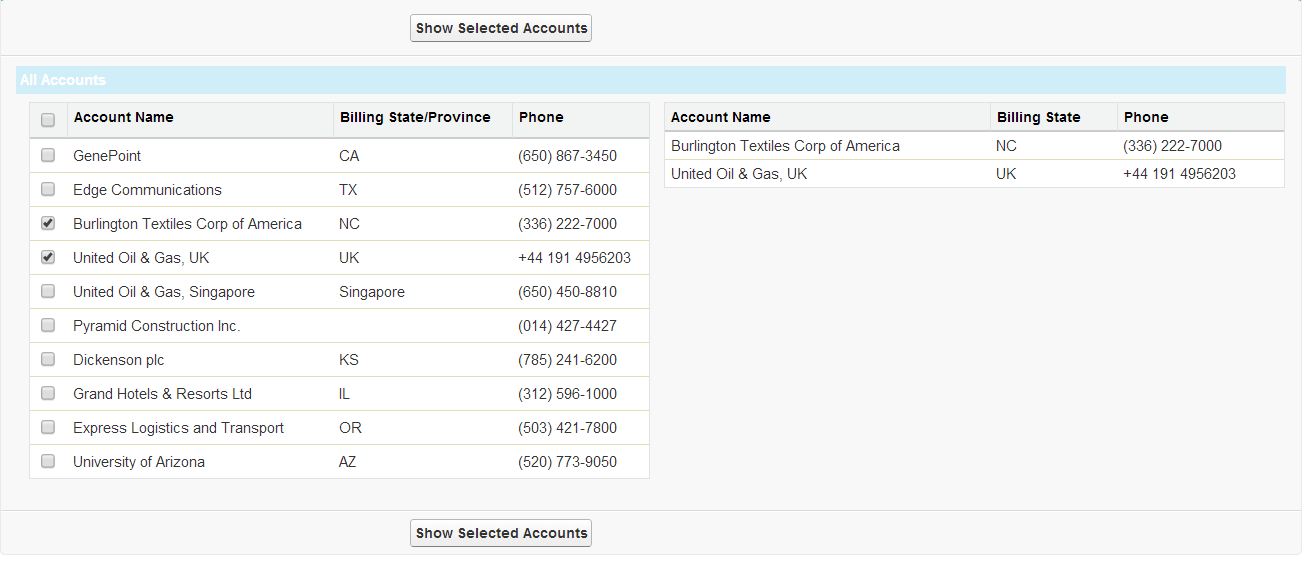Click the +44 191 4956203 phone in right table
Viewport: 1307px width, 575px height.
pos(1179,174)
